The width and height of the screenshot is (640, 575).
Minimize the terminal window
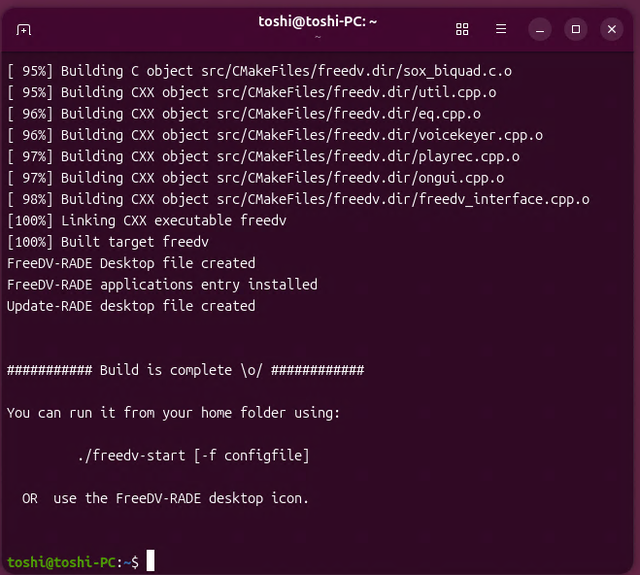[540, 29]
